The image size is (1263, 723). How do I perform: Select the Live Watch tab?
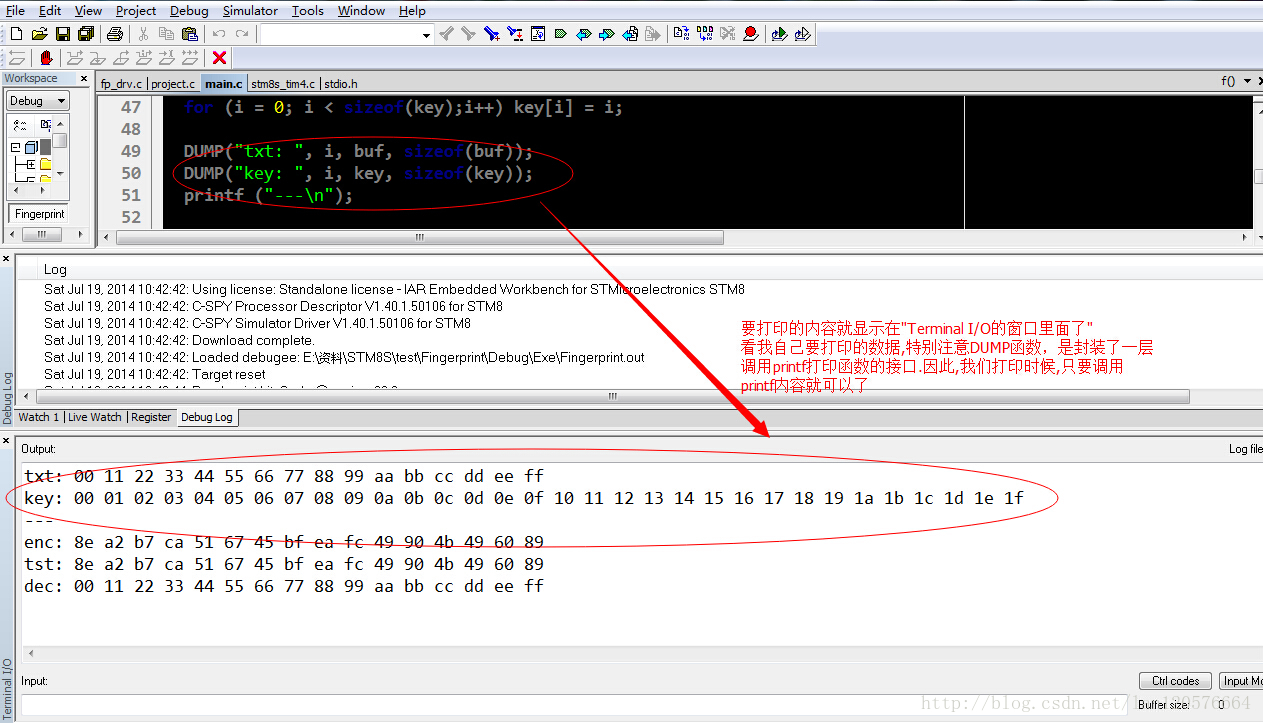[95, 417]
